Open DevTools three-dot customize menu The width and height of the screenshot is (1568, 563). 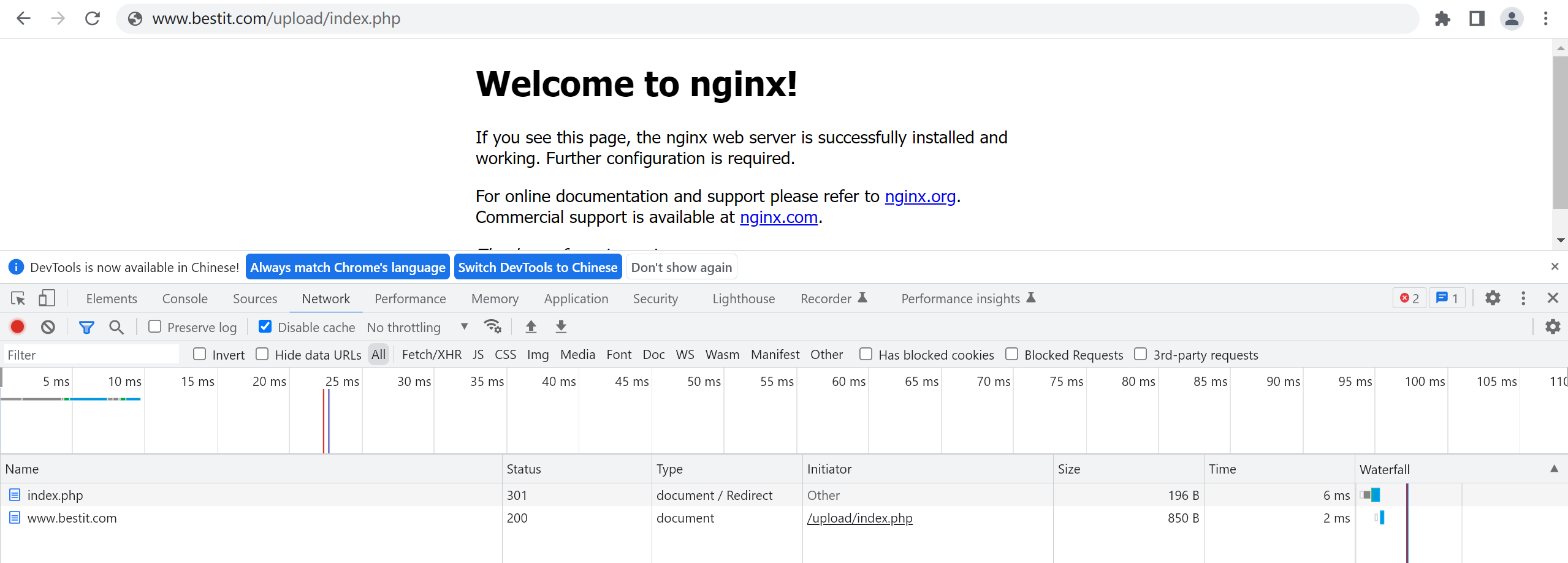pyautogui.click(x=1523, y=298)
